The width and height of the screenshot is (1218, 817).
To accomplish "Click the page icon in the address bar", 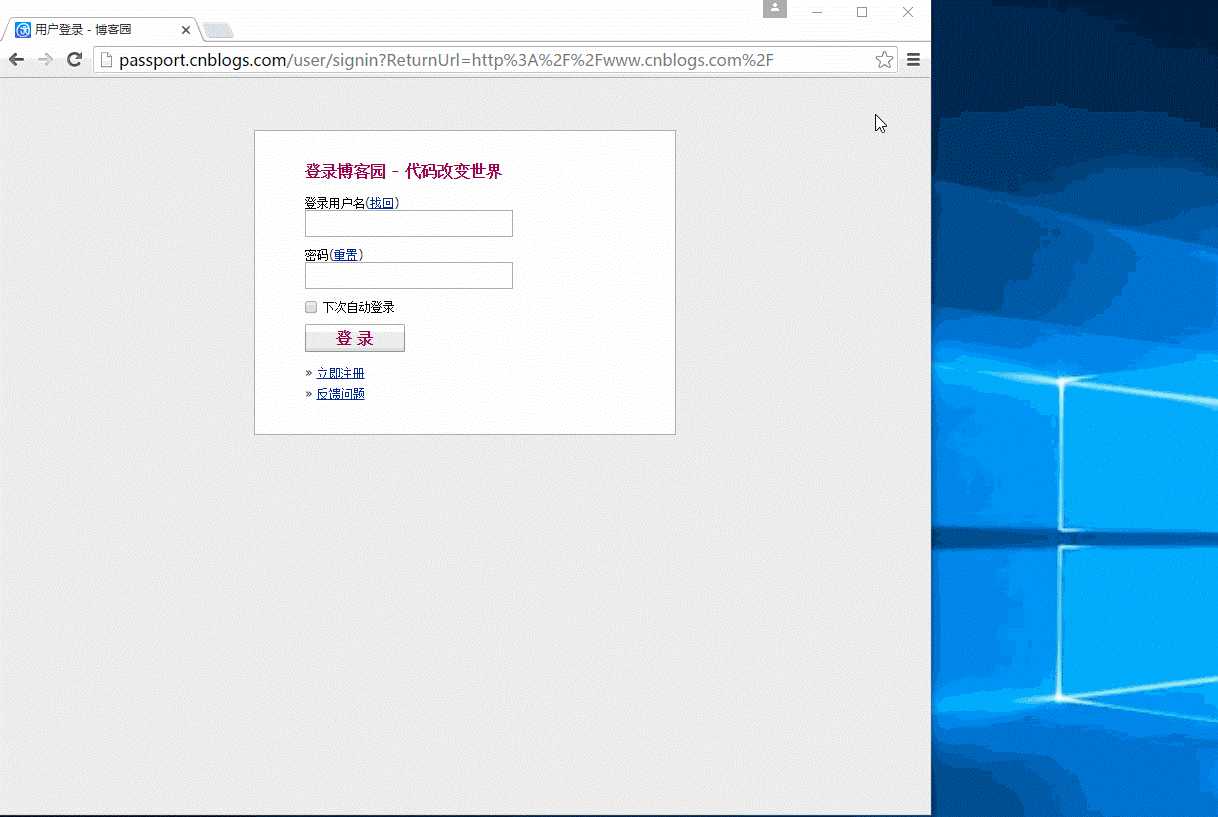I will [106, 60].
